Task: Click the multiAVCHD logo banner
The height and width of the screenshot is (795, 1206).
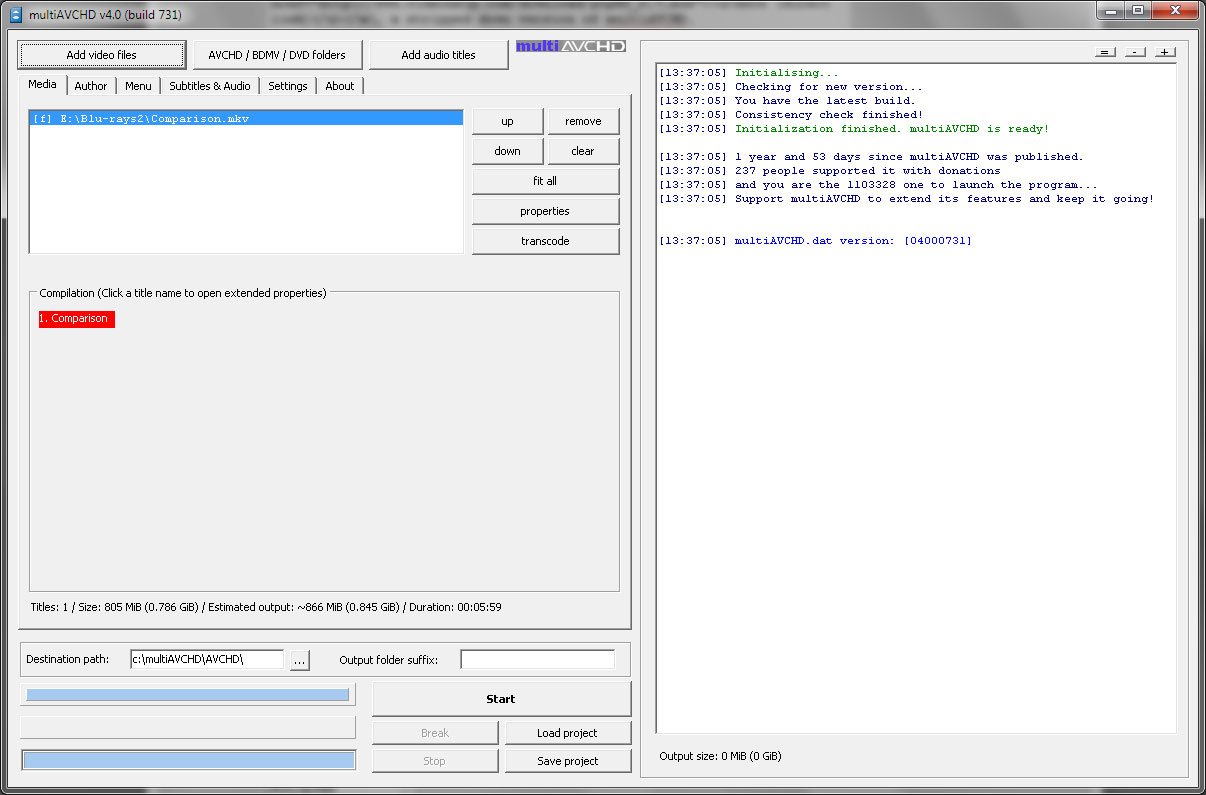Action: tap(571, 46)
